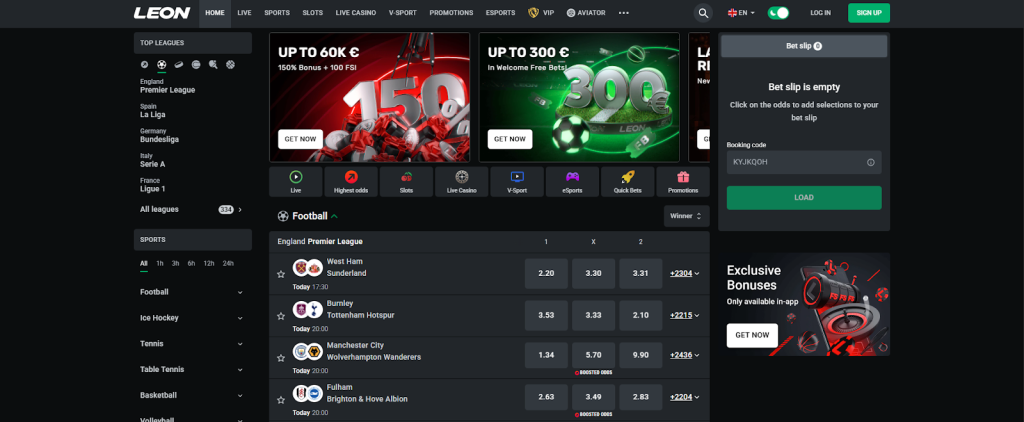Image resolution: width=1024 pixels, height=422 pixels.
Task: Select basketball icon in Top Leagues
Action: (x=231, y=65)
